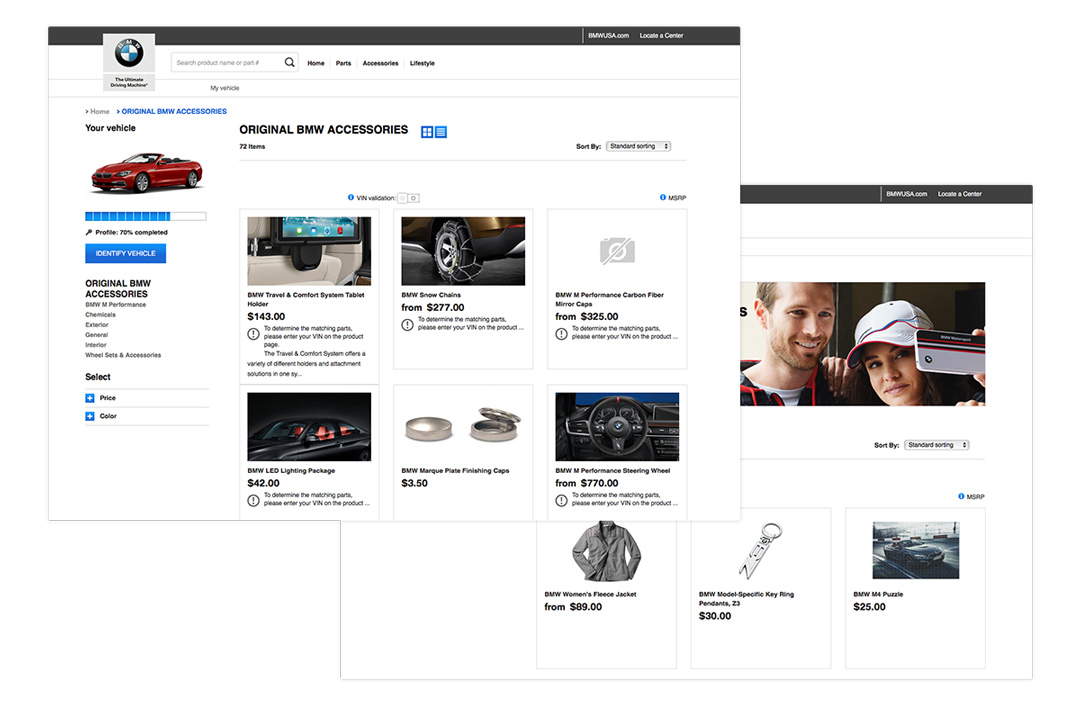Click the ORIGINAL BMW ACCESSORIES breadcrumb
This screenshot has width=1080, height=720.
(x=174, y=112)
